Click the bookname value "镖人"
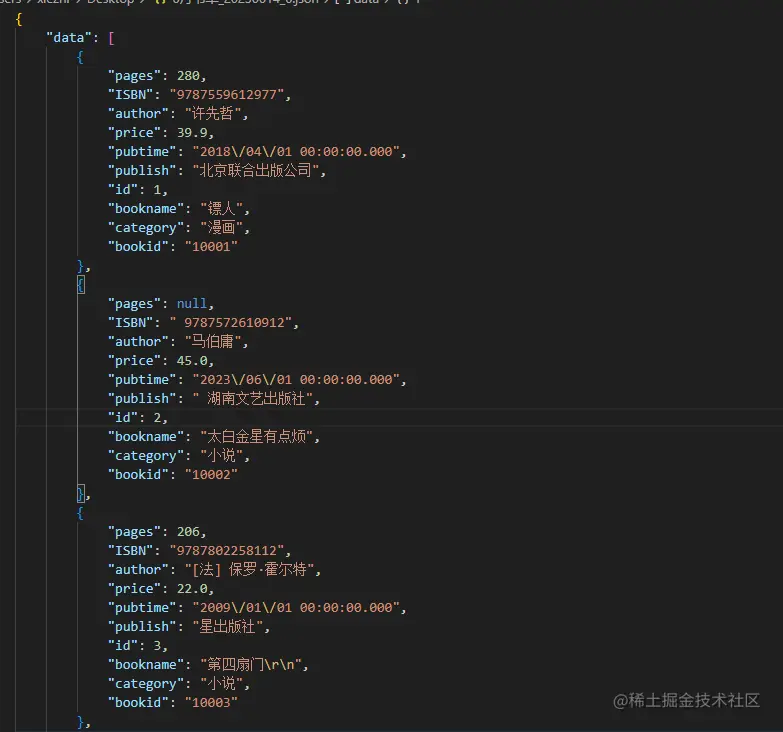 tap(222, 208)
